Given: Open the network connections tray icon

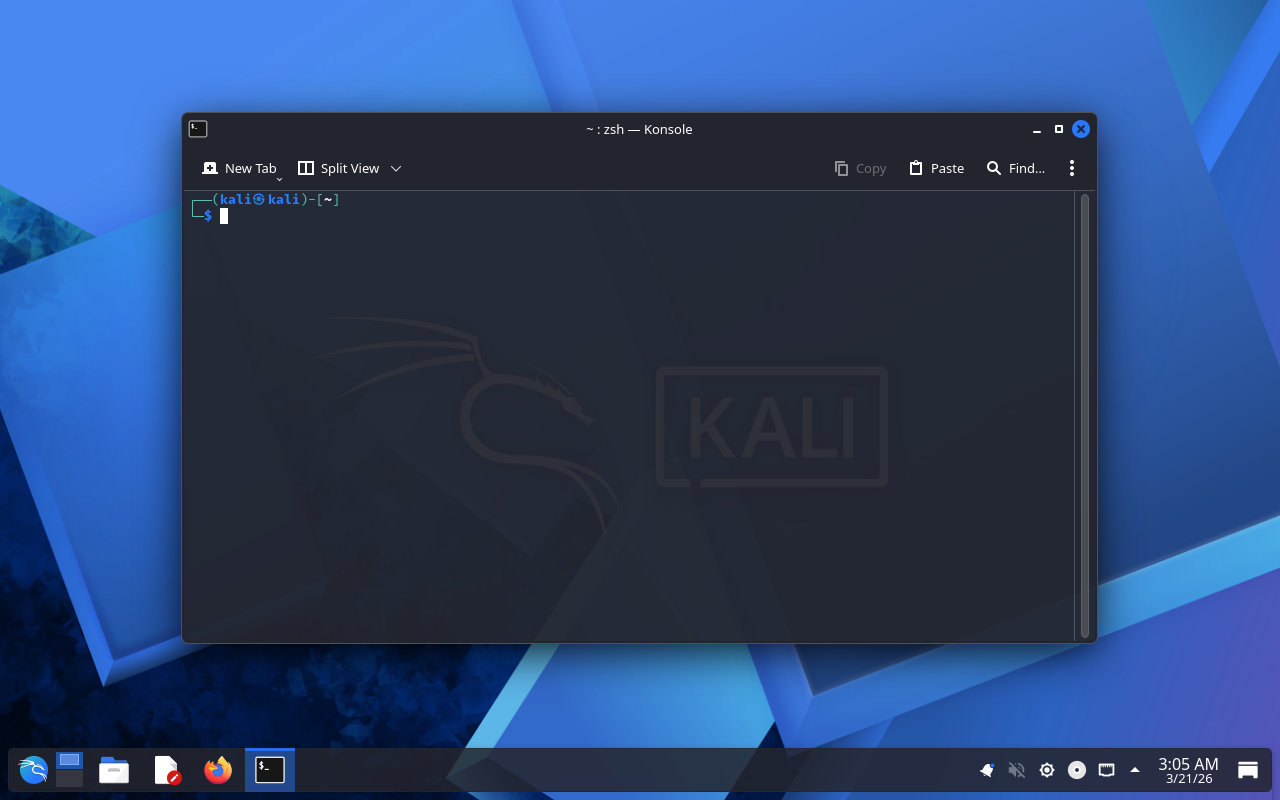Looking at the screenshot, I should [x=1106, y=770].
